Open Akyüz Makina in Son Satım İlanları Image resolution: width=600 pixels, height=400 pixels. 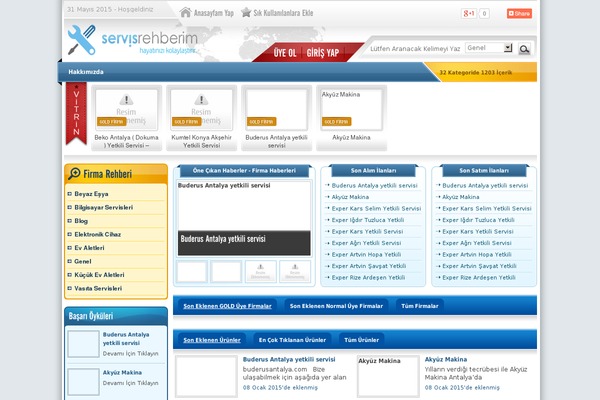coord(461,197)
